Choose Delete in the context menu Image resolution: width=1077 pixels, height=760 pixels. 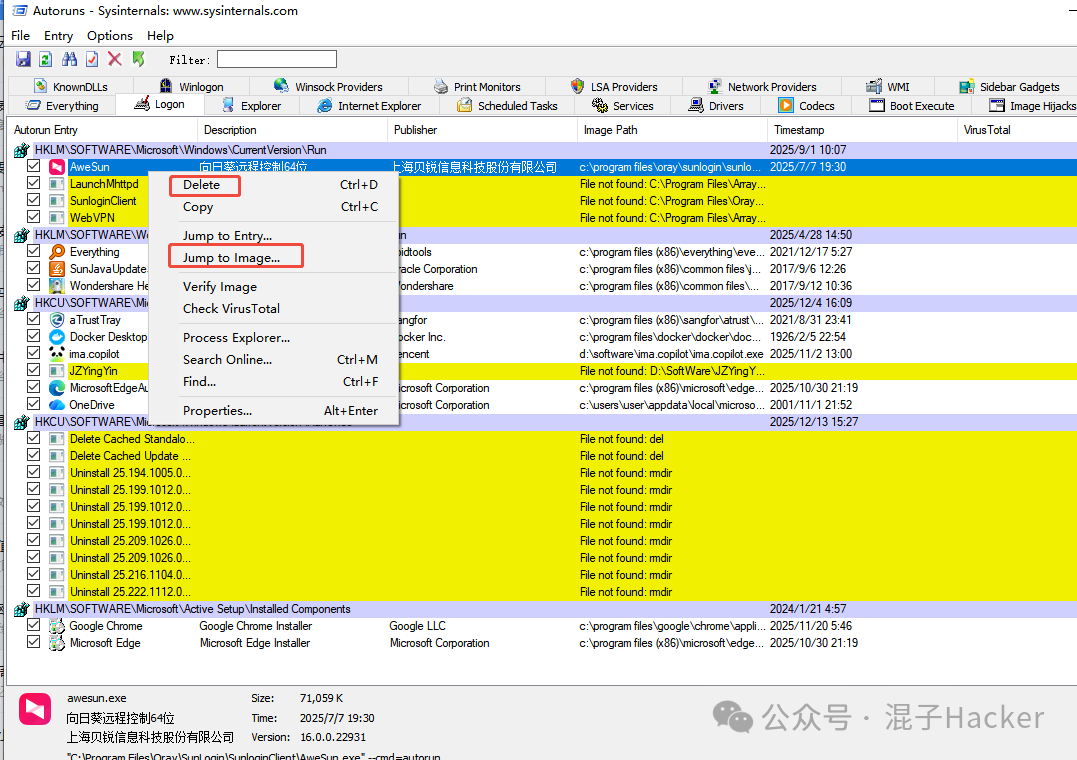click(202, 185)
